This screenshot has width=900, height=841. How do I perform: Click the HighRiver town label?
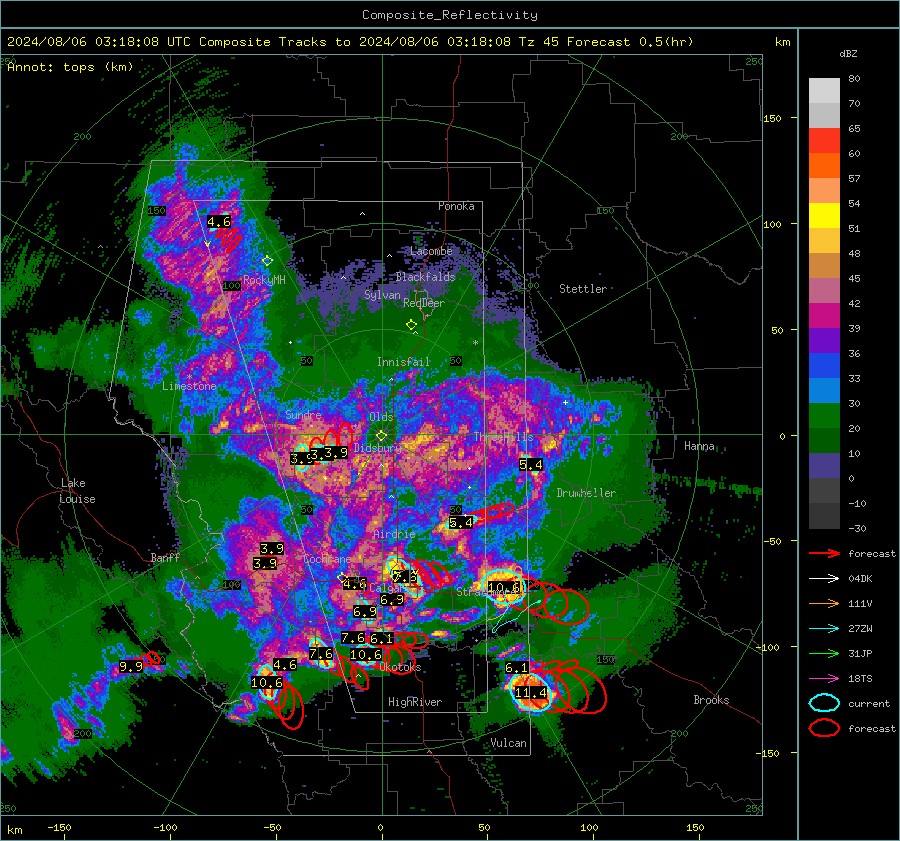point(415,702)
